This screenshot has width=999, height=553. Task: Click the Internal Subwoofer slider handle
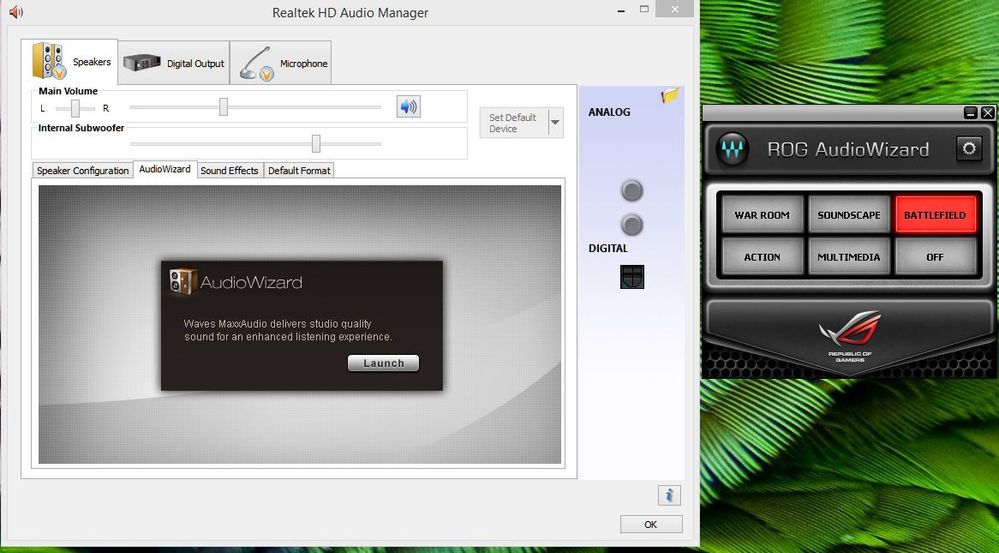316,143
